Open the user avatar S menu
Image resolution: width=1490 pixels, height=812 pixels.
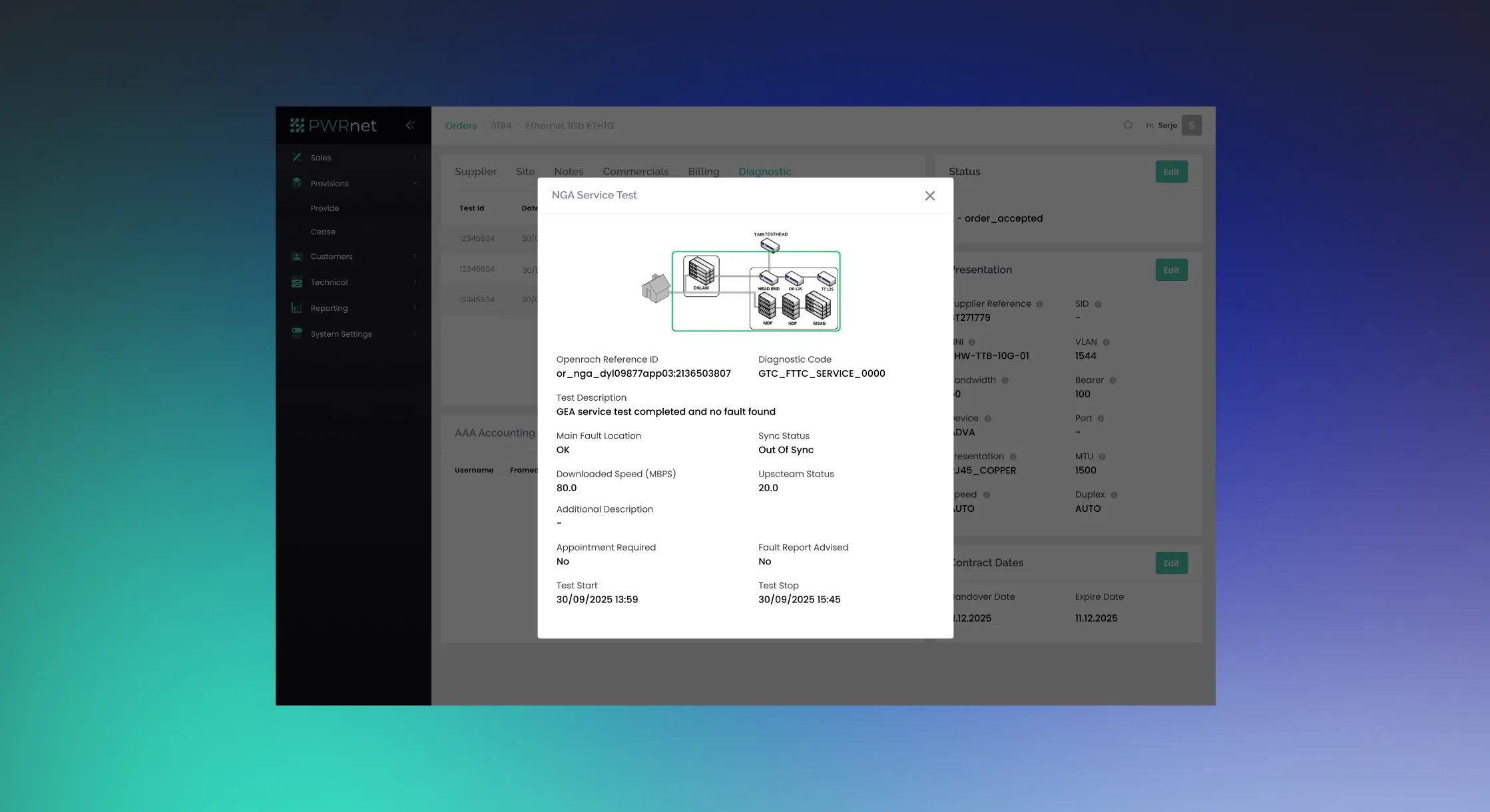(1191, 125)
